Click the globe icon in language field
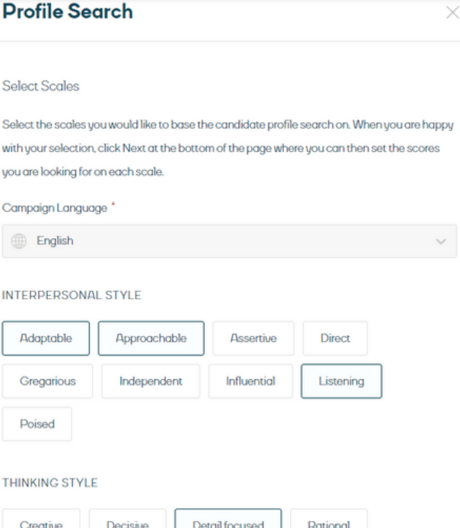The height and width of the screenshot is (528, 460). point(19,241)
